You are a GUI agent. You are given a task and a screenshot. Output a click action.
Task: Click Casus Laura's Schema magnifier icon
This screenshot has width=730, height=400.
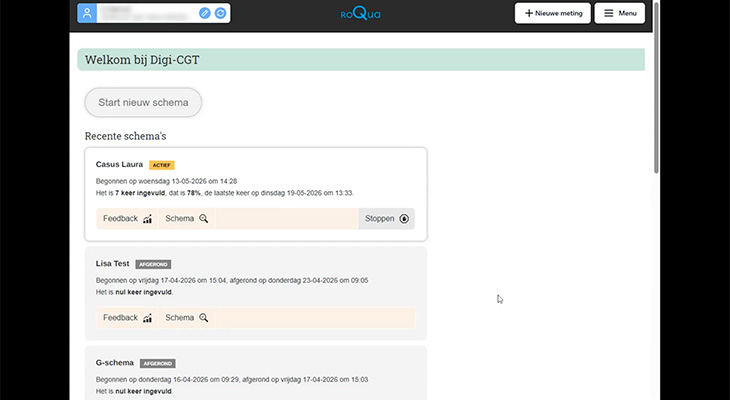tap(203, 219)
